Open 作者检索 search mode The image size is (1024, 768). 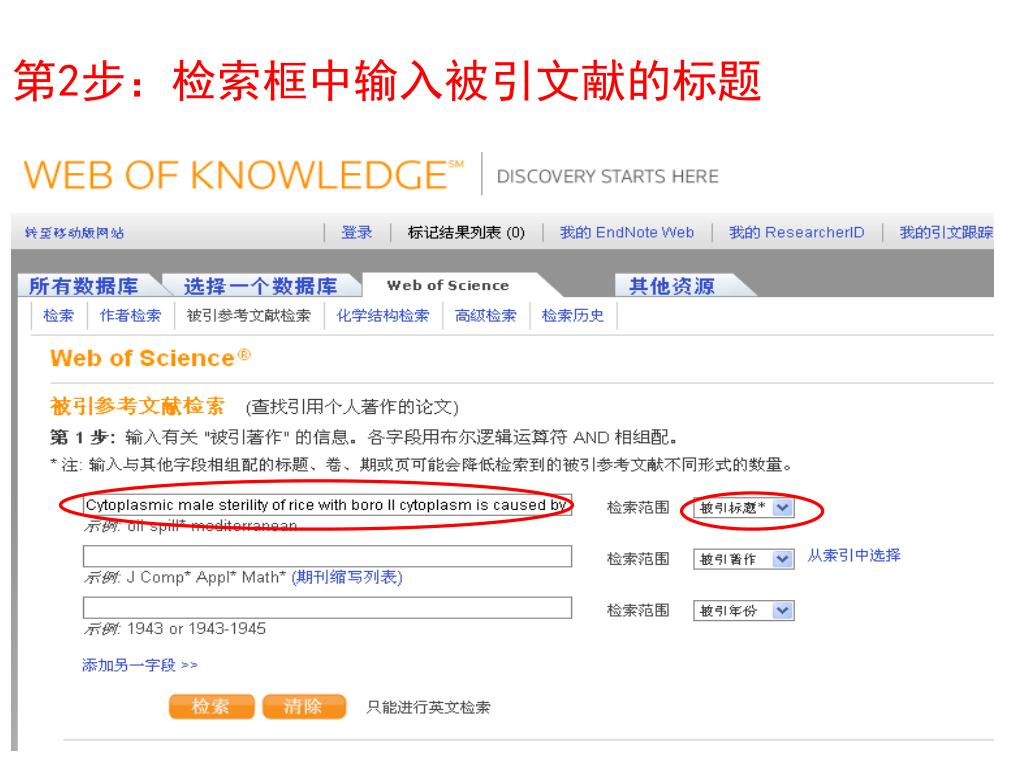[131, 315]
